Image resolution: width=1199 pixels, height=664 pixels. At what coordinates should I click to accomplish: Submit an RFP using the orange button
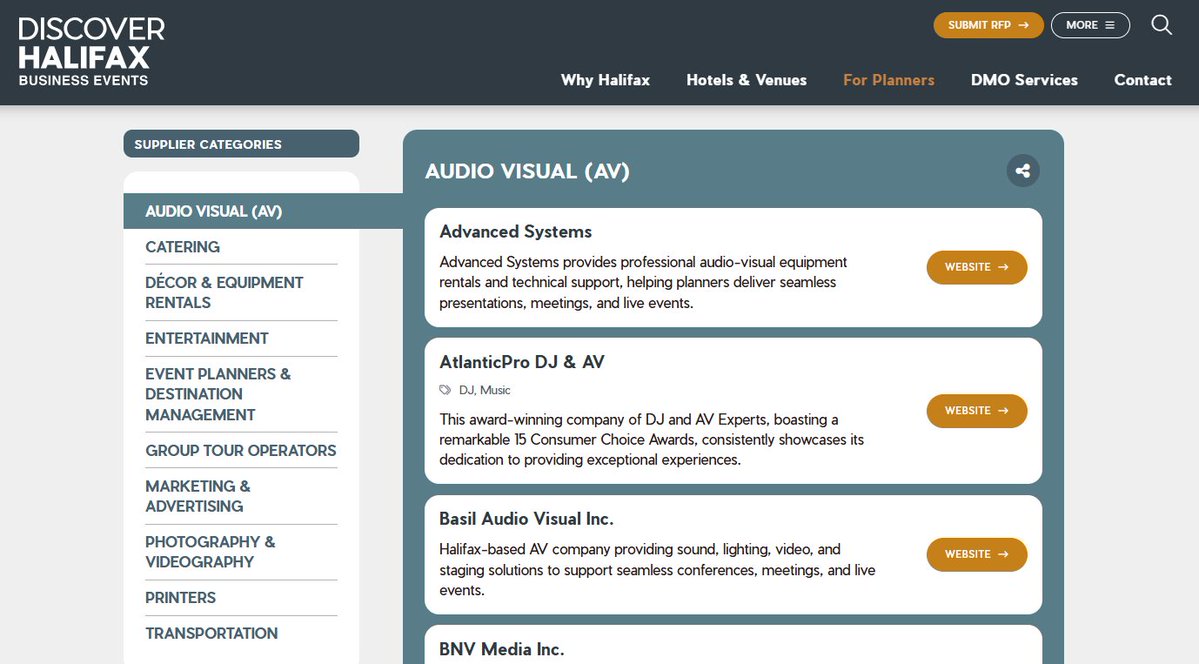988,25
